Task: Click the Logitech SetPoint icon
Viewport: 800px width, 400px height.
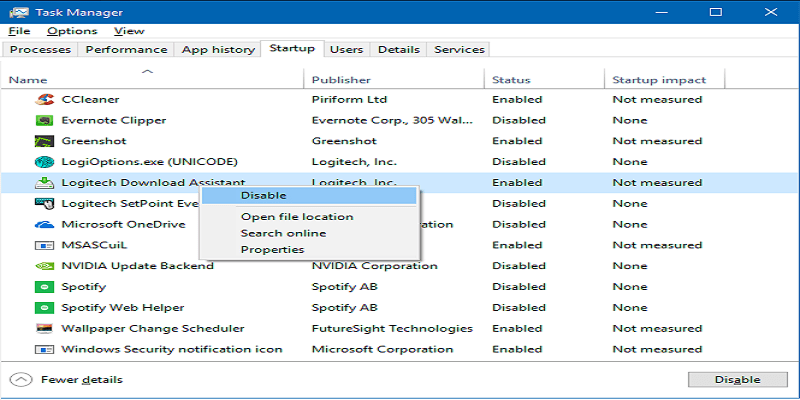Action: (x=44, y=204)
